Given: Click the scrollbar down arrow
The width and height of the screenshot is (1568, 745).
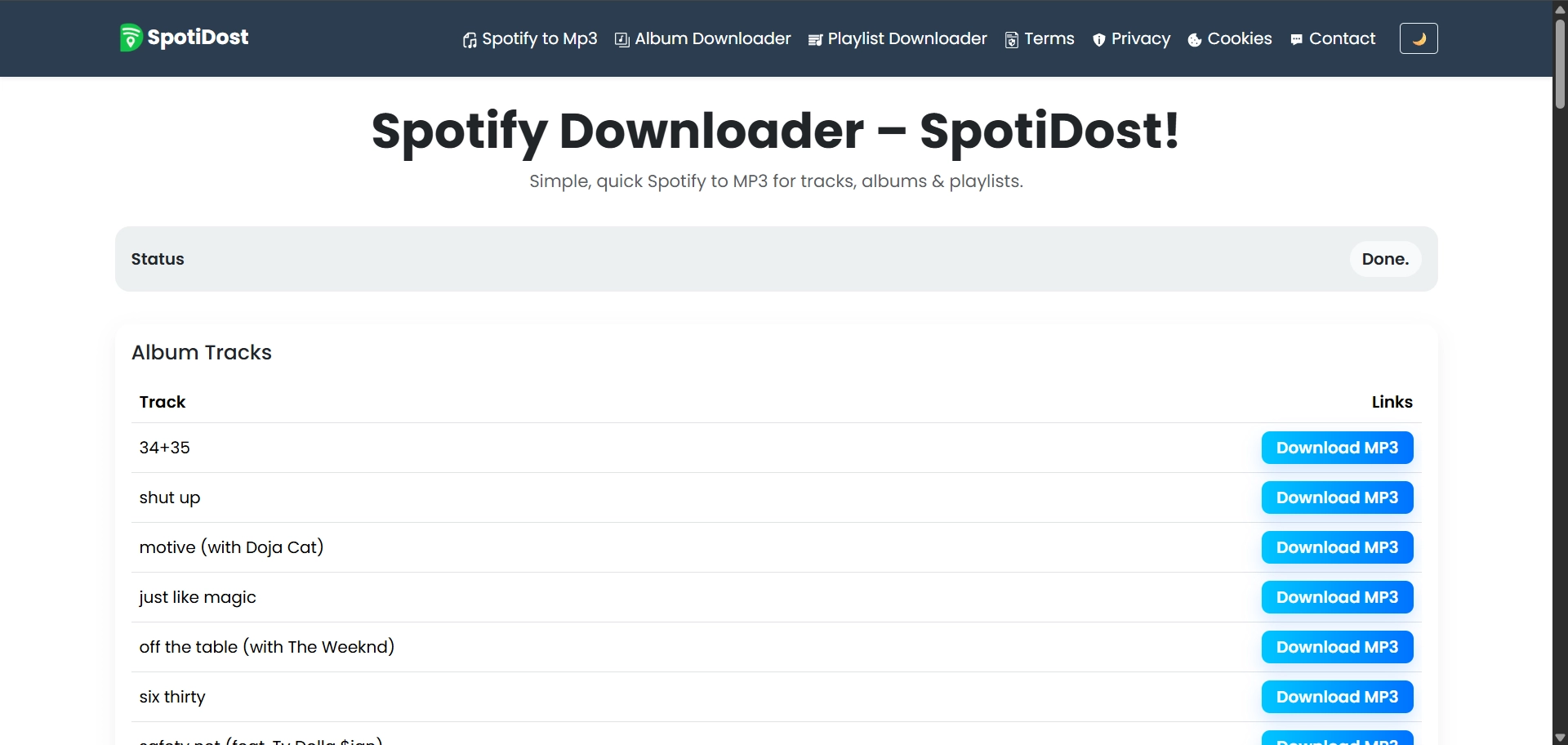Looking at the screenshot, I should click(1560, 738).
